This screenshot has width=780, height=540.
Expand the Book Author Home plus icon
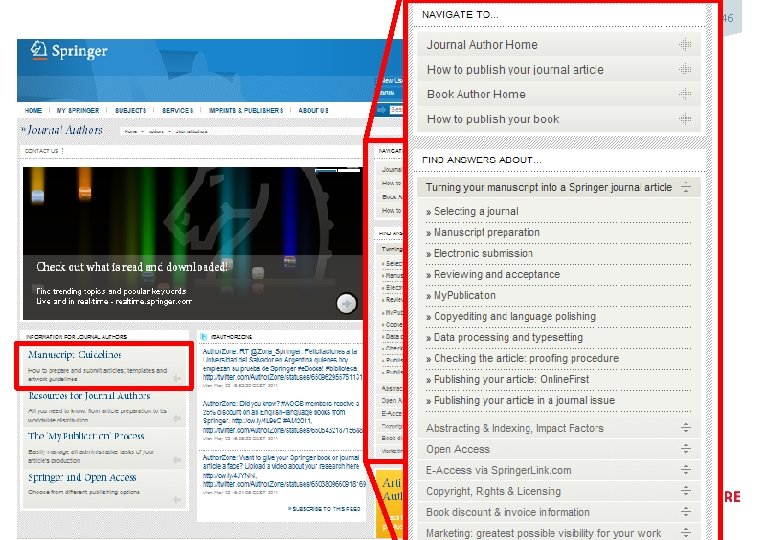click(x=685, y=93)
